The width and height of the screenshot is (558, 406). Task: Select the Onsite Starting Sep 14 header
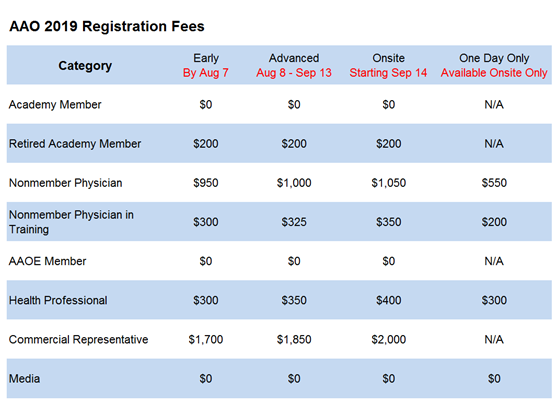pos(388,65)
